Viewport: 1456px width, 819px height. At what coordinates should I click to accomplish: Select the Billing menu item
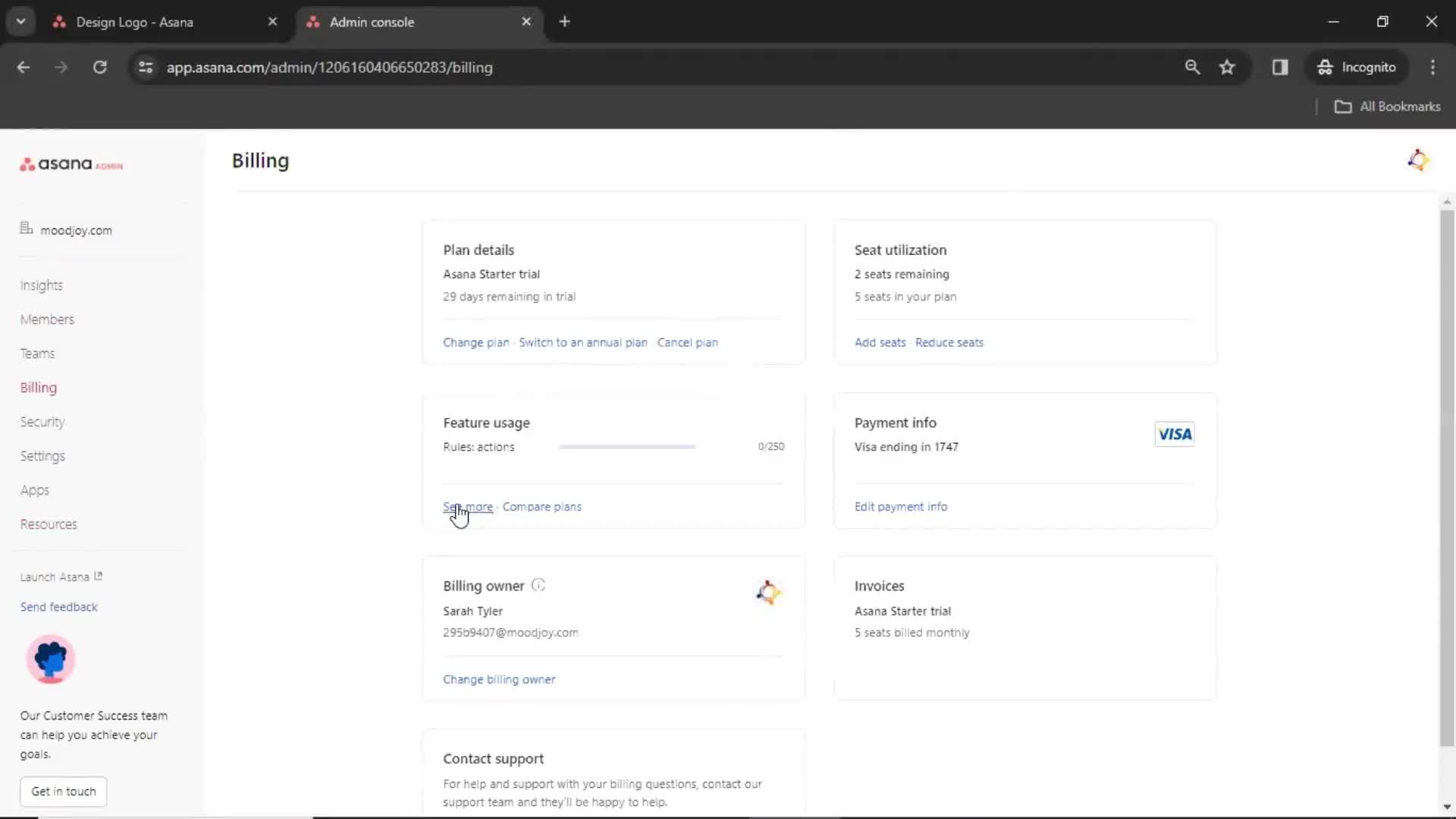coord(38,388)
